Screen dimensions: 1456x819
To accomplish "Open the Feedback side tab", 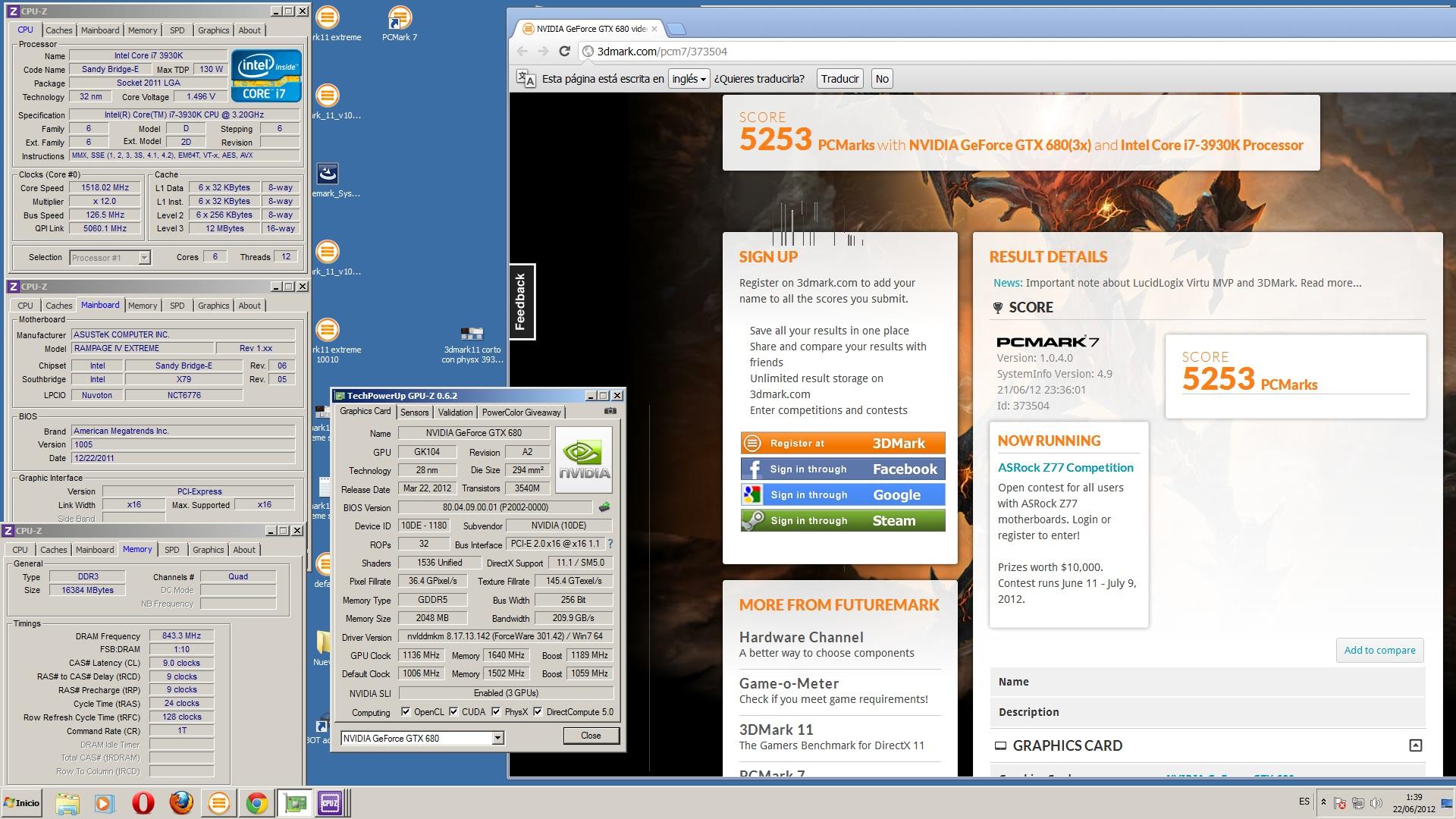I will click(521, 302).
